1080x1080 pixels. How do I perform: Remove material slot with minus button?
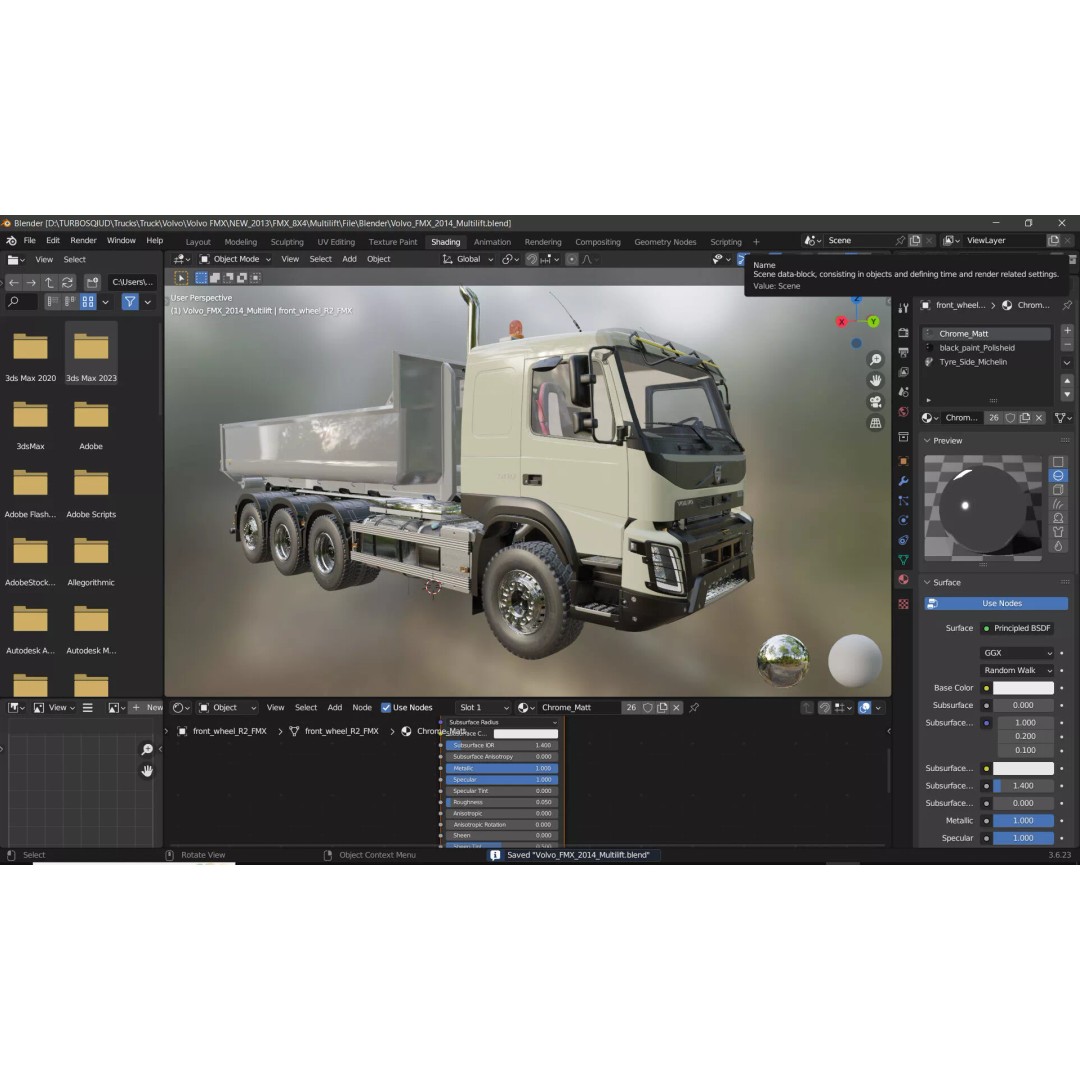click(1067, 344)
